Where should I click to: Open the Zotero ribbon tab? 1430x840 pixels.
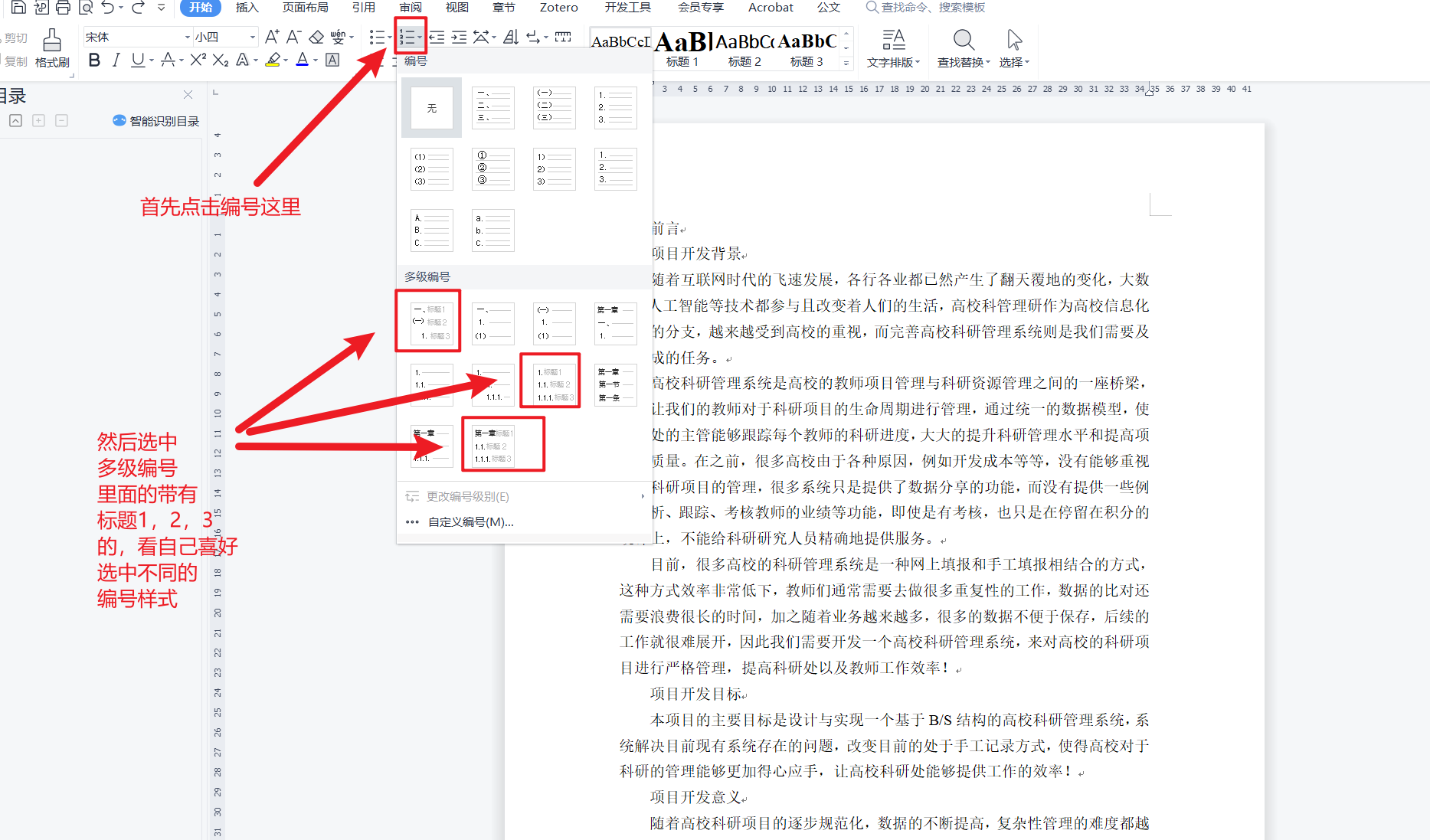559,8
